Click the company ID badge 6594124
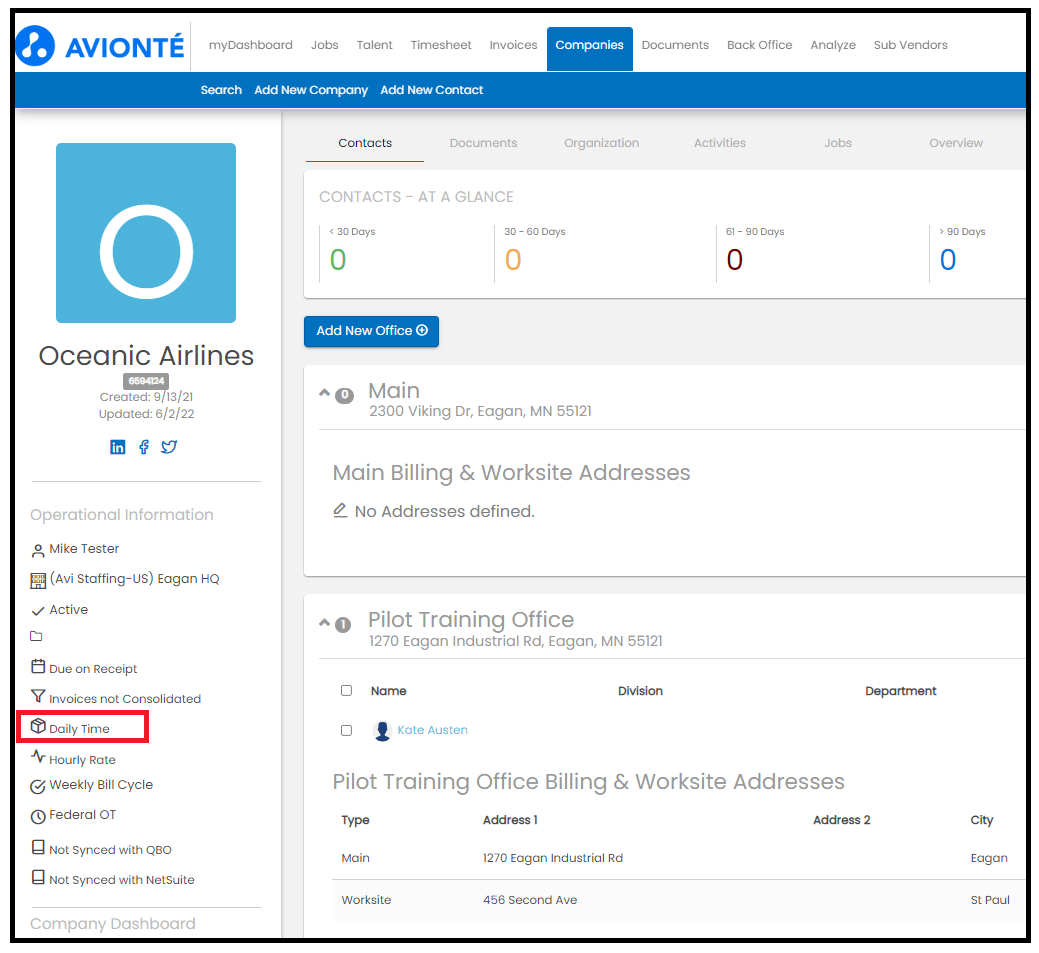 pyautogui.click(x=146, y=381)
